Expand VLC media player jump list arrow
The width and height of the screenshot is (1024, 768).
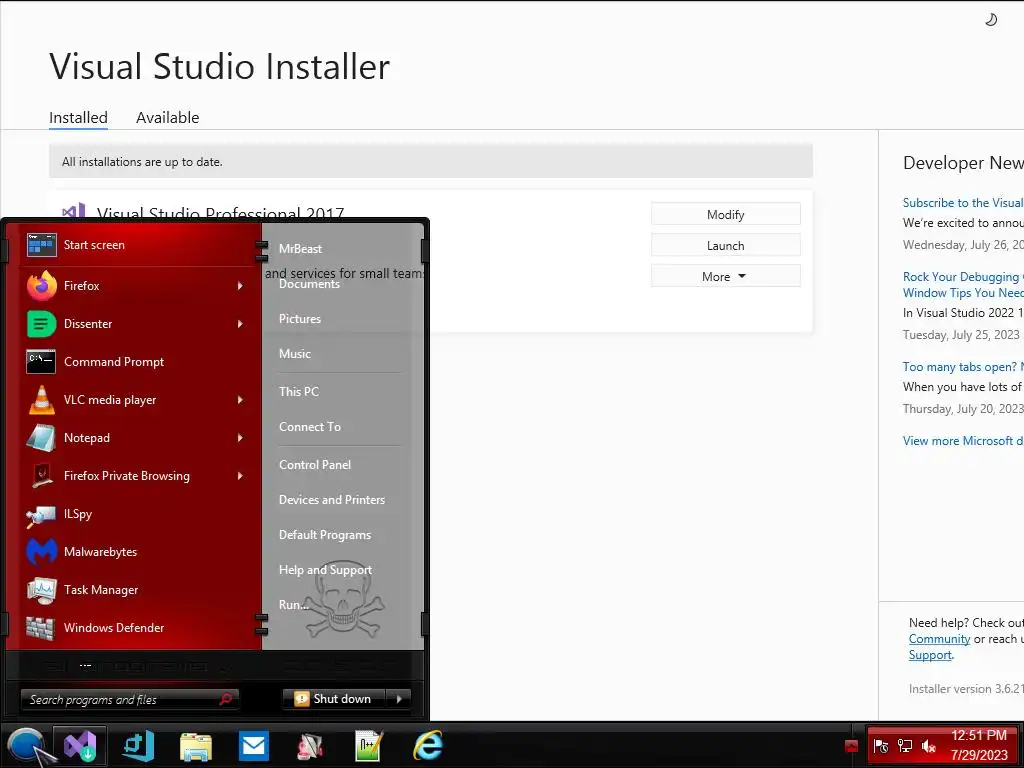[x=240, y=400]
